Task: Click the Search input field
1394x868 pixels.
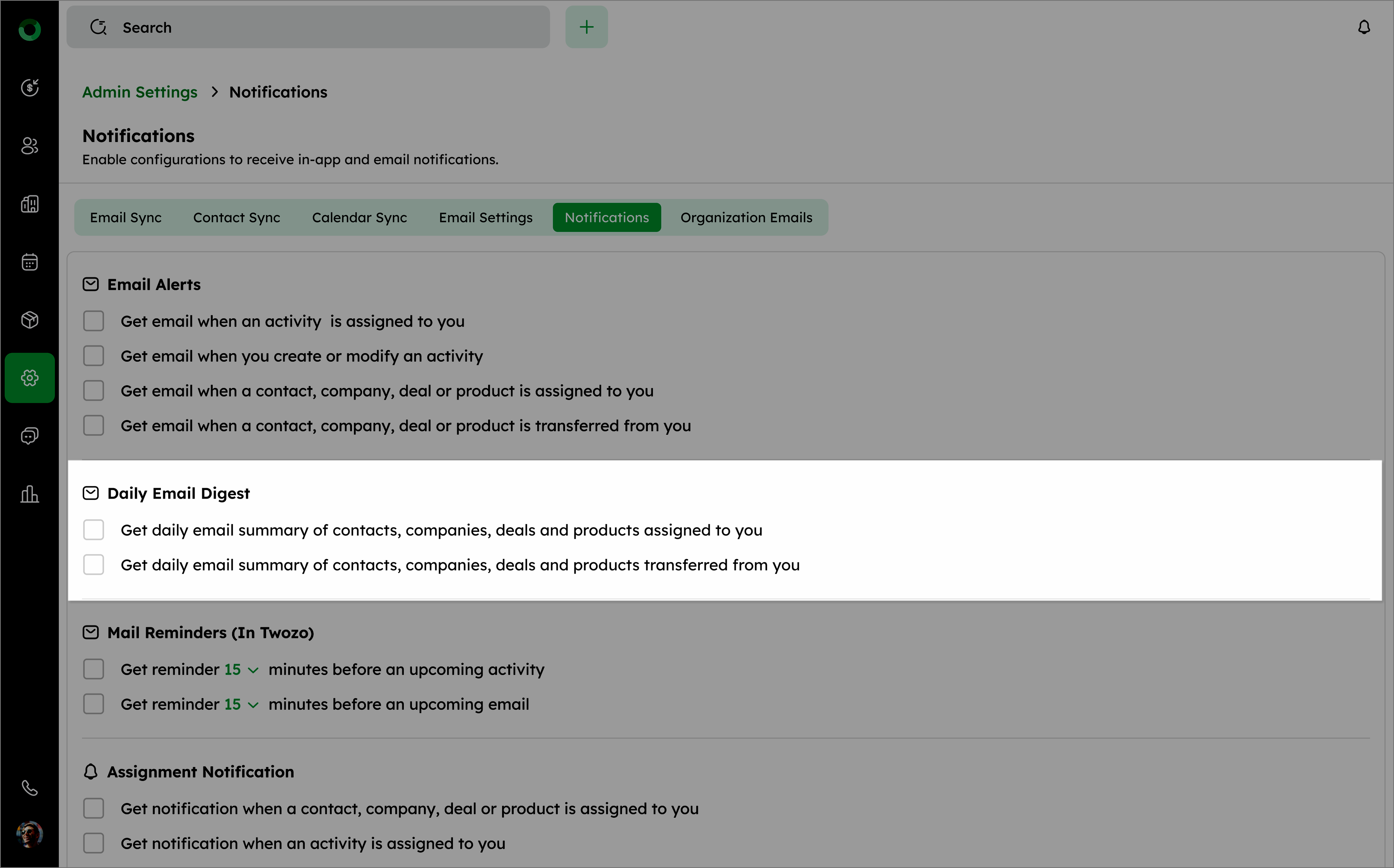Action: point(308,27)
